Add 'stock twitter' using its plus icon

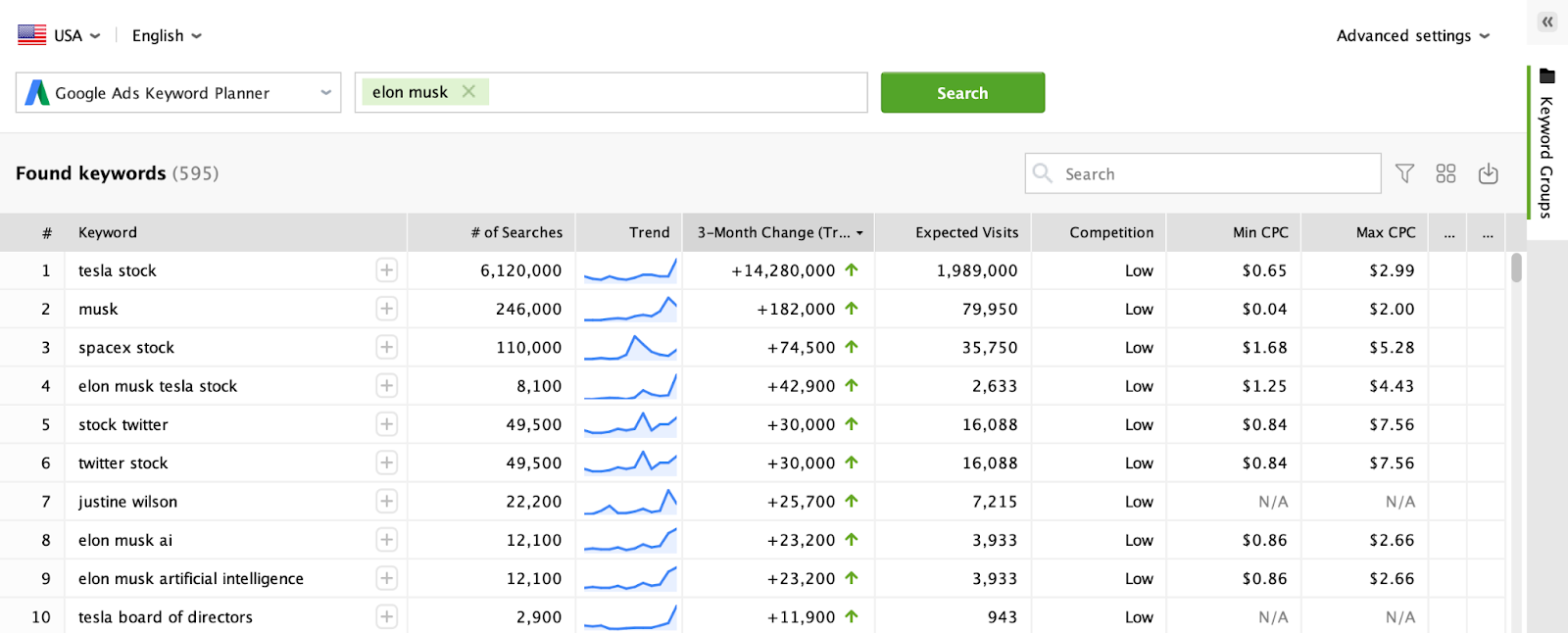pyautogui.click(x=387, y=424)
